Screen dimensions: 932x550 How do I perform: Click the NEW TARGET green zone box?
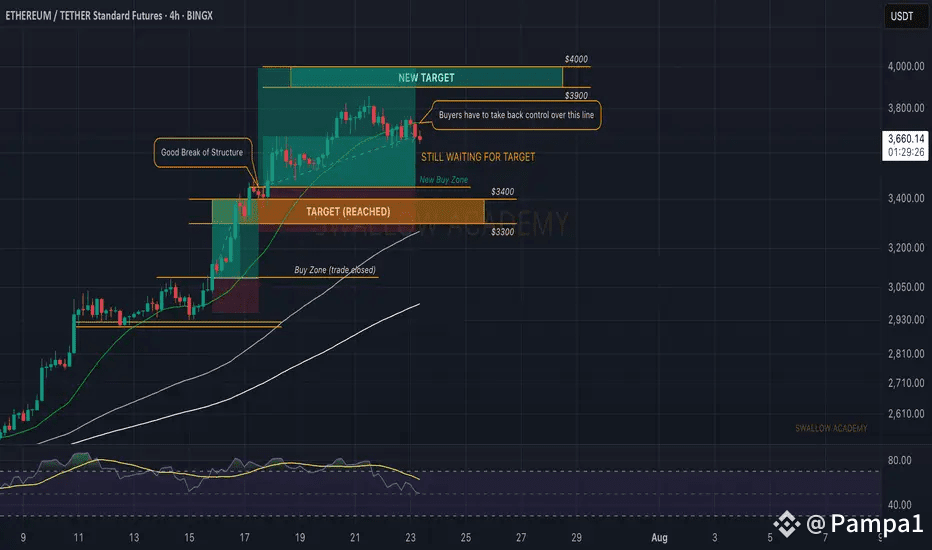[426, 77]
